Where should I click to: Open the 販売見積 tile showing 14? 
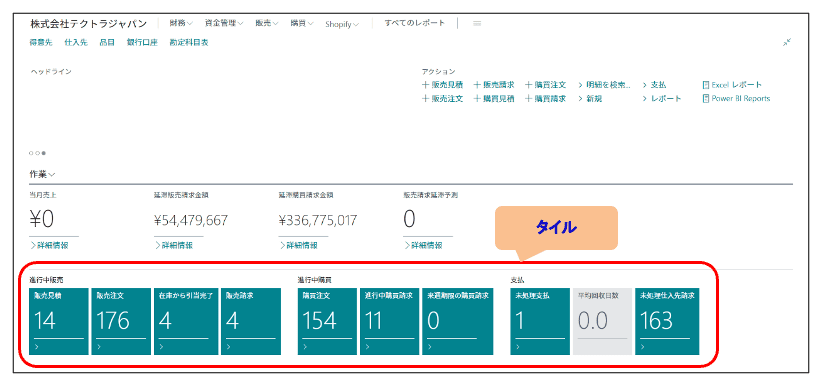coord(59,321)
